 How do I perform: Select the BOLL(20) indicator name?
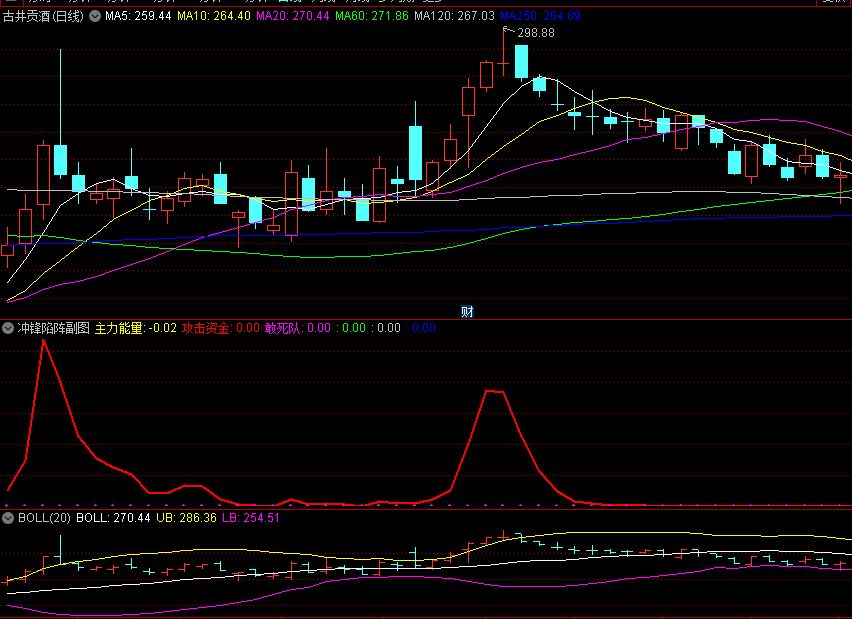click(x=44, y=518)
